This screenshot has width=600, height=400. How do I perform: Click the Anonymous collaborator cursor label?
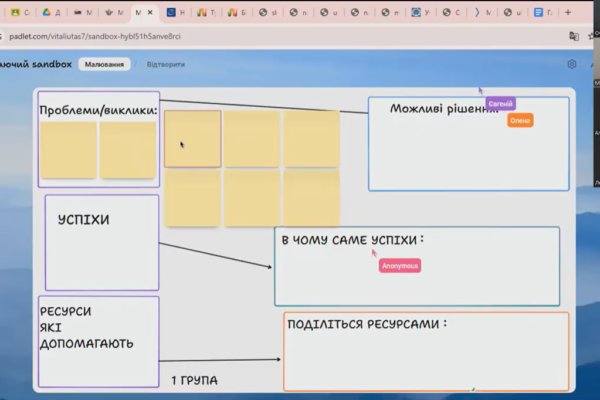coord(399,266)
